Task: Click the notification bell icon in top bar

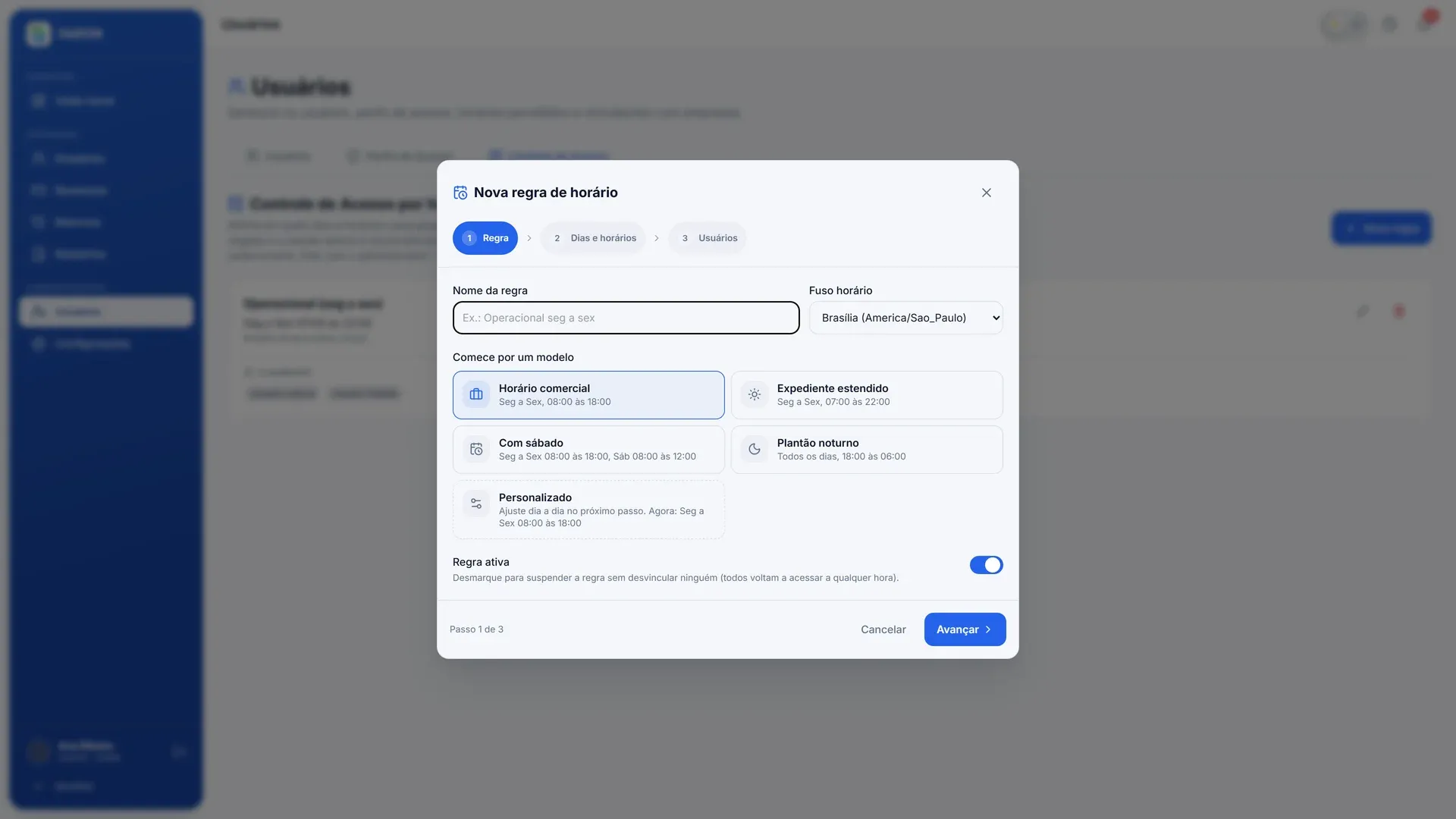Action: [1425, 24]
